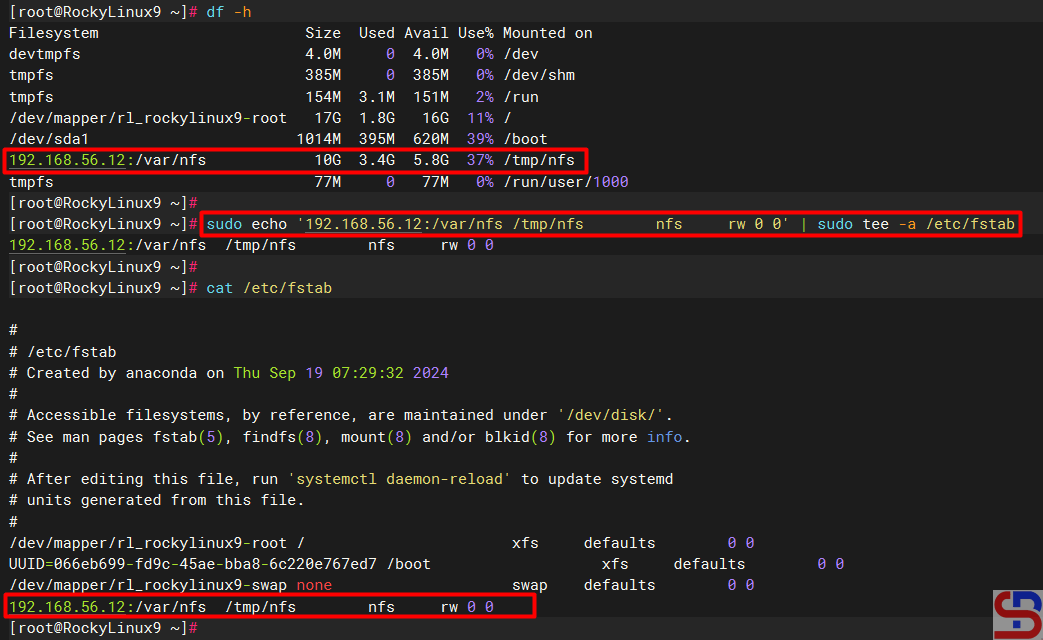
Task: Click the 11% usage value of root filesystem
Action: point(479,118)
